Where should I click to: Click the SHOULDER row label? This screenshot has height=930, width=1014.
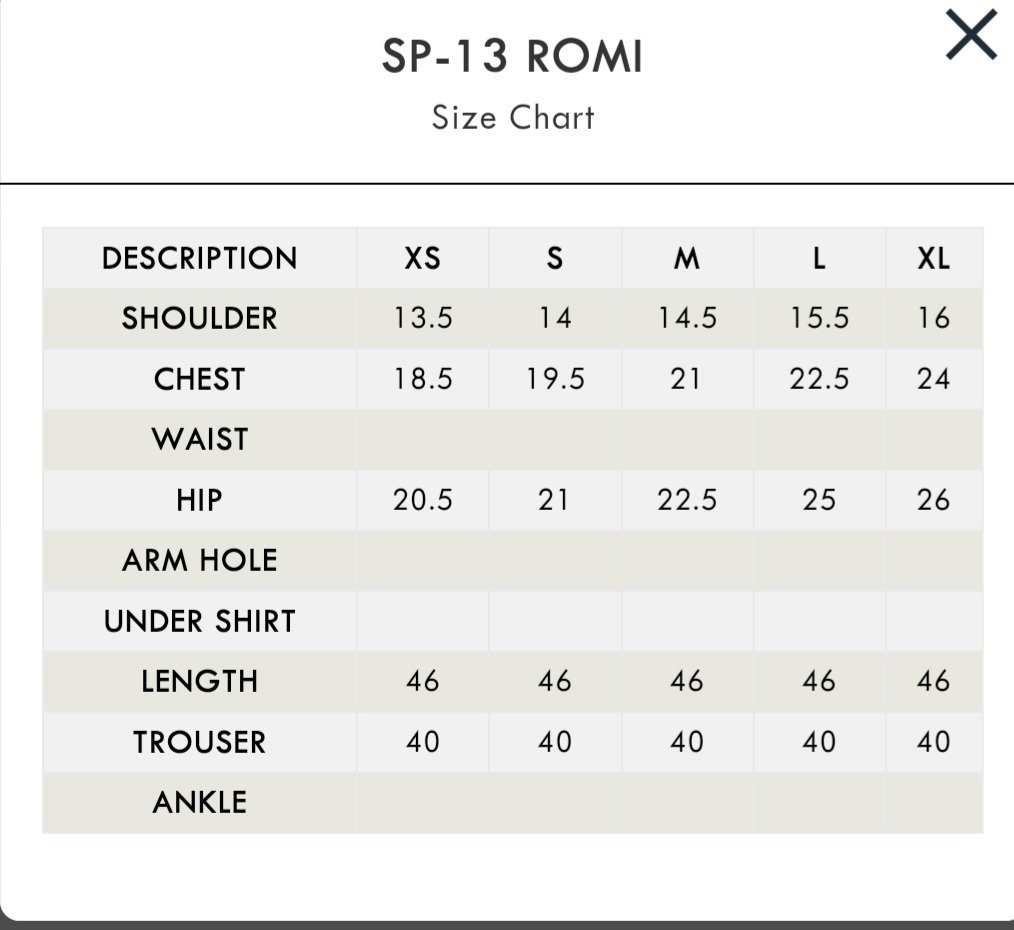[200, 318]
